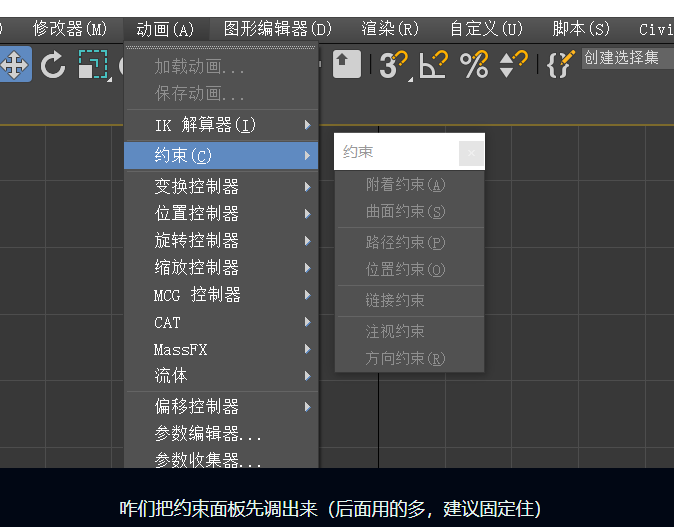Viewport: 674px width, 527px height.
Task: Toggle the angle snap icon
Action: click(433, 65)
